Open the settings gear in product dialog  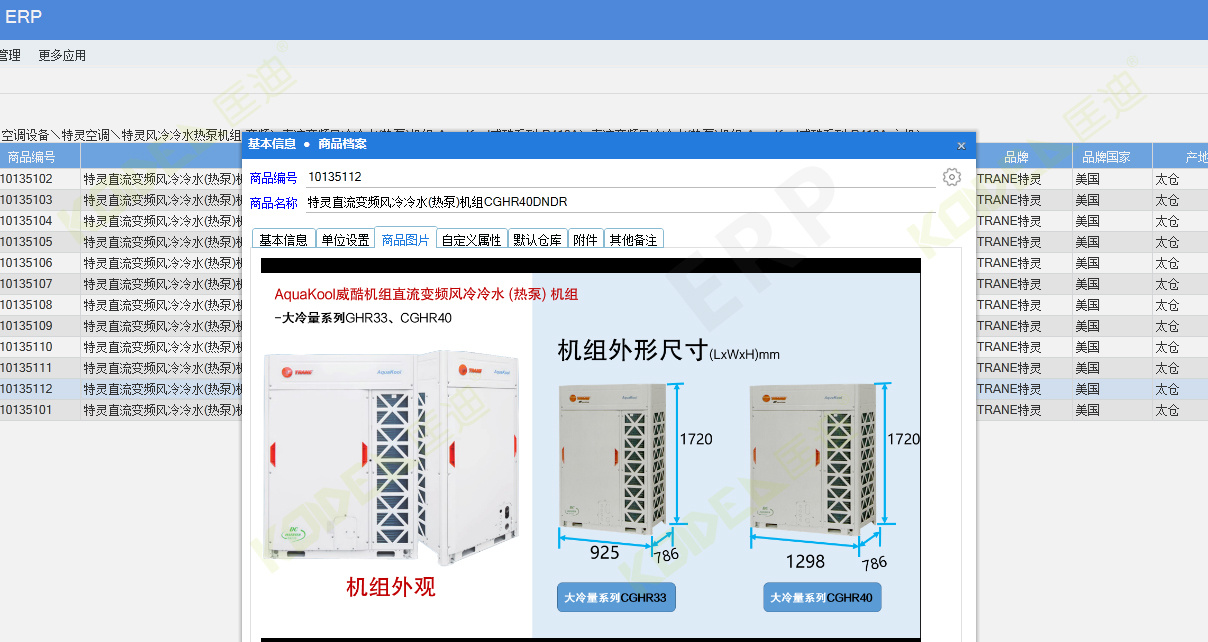(951, 177)
